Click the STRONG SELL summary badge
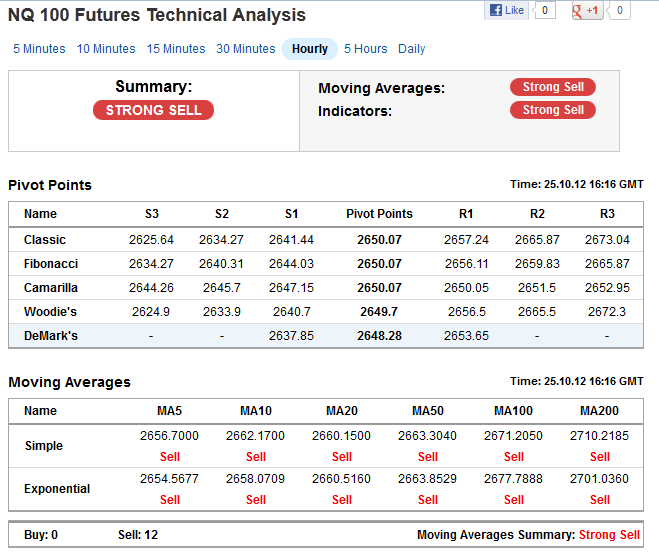 [153, 110]
